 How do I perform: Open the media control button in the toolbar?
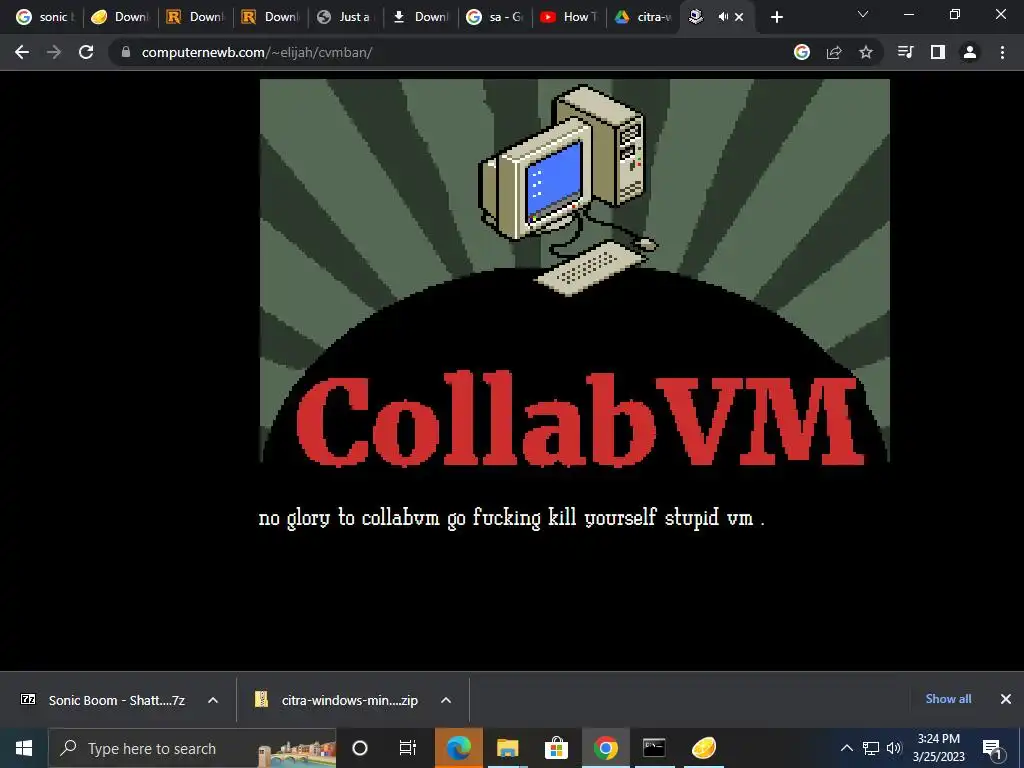tap(905, 52)
